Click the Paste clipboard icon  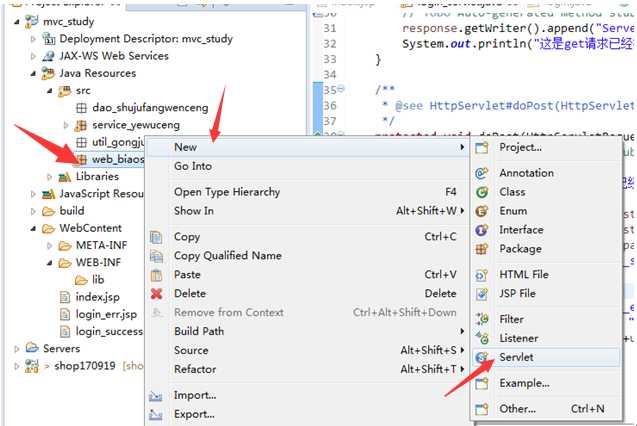(x=156, y=275)
